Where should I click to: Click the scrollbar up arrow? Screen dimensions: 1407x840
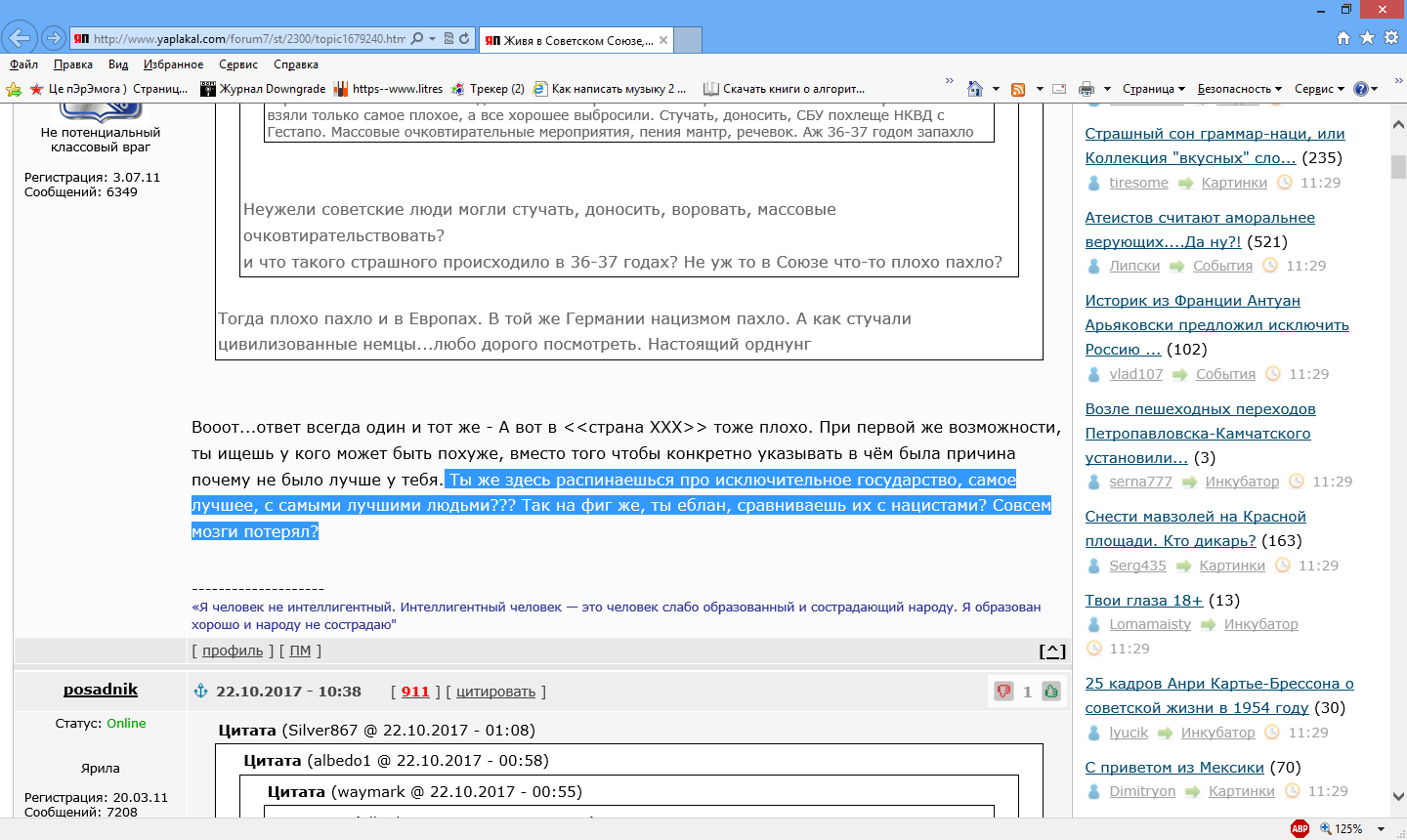(1398, 122)
